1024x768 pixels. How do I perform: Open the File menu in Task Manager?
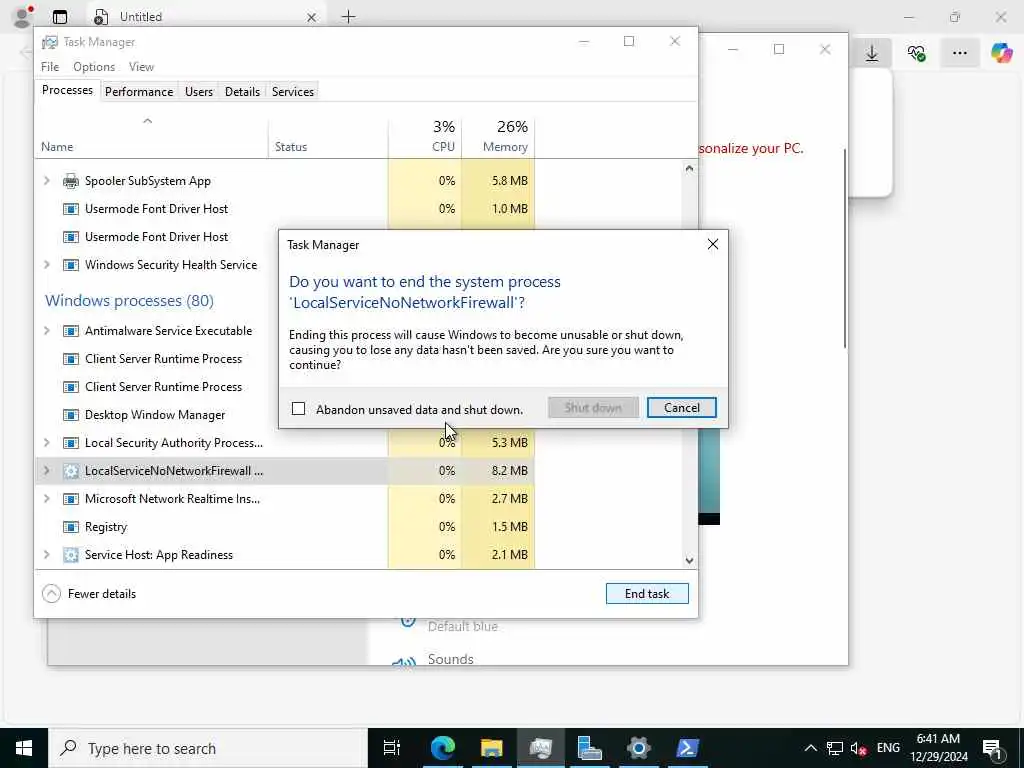pos(50,67)
